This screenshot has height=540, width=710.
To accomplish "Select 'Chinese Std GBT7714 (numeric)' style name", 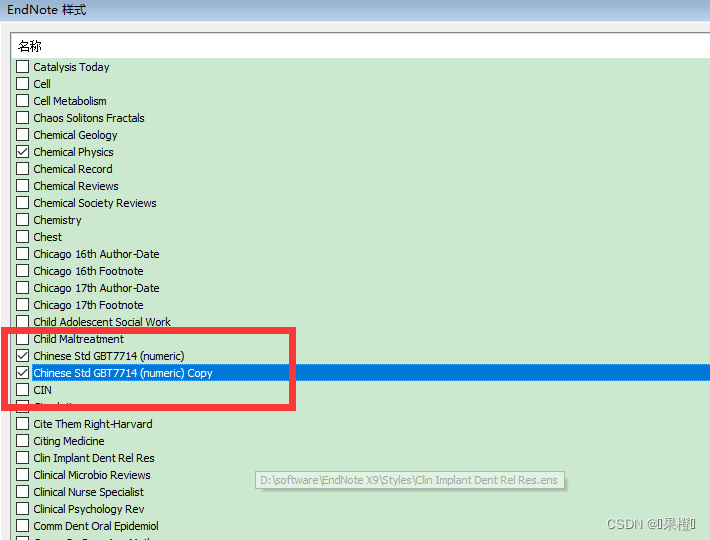I will point(109,356).
